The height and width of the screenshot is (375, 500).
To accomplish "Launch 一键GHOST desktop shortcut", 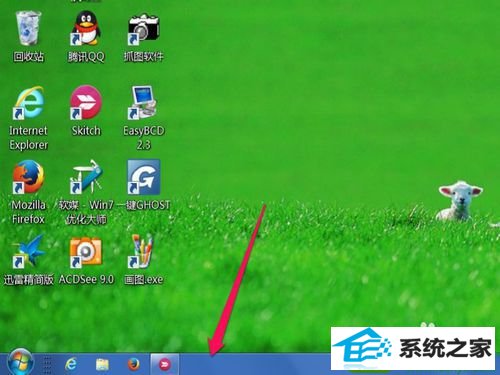I will click(x=143, y=177).
